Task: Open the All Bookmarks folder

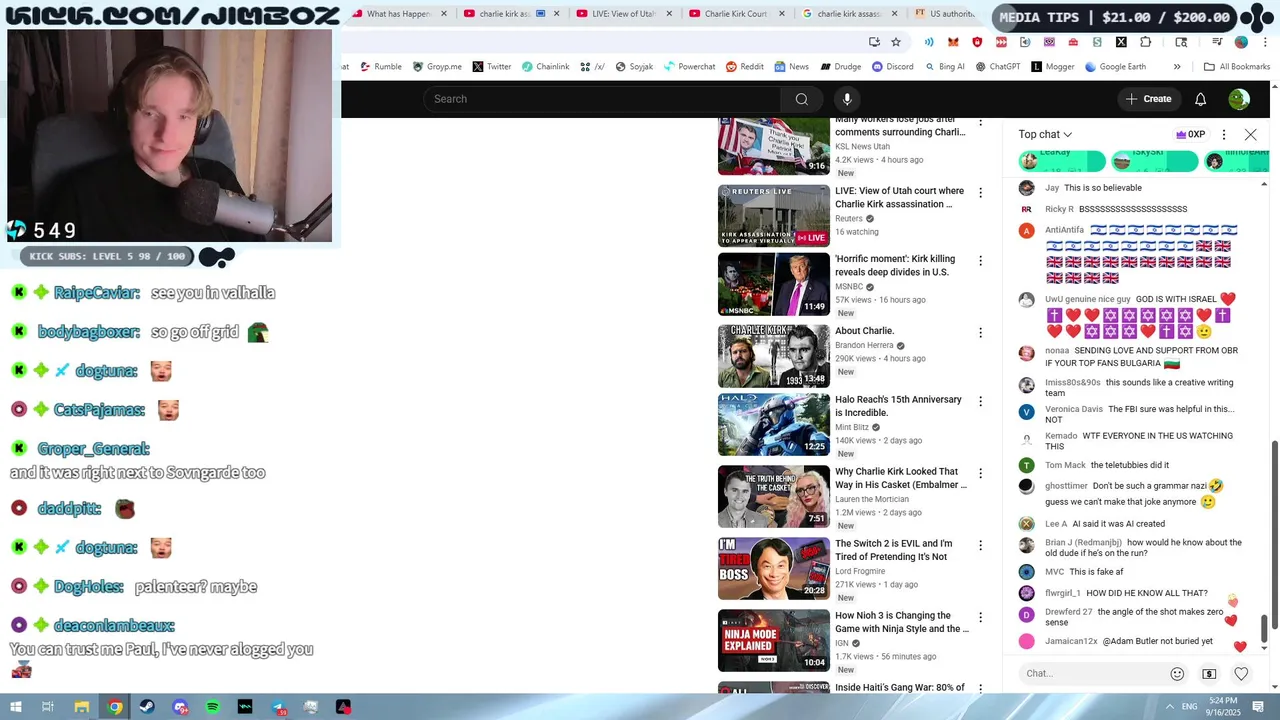Action: pyautogui.click(x=1237, y=67)
